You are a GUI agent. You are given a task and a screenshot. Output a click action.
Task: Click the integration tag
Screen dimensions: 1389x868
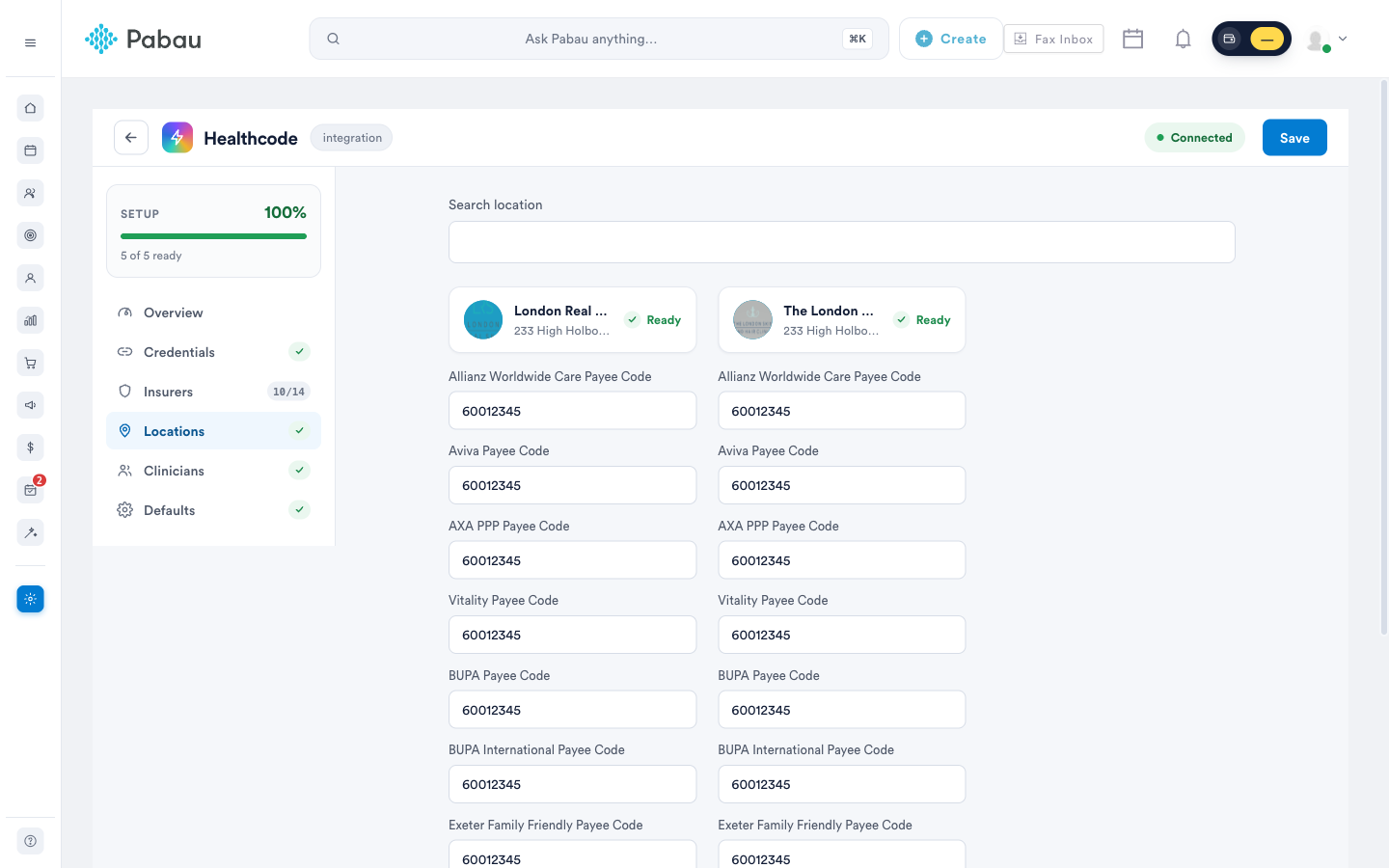tap(352, 138)
